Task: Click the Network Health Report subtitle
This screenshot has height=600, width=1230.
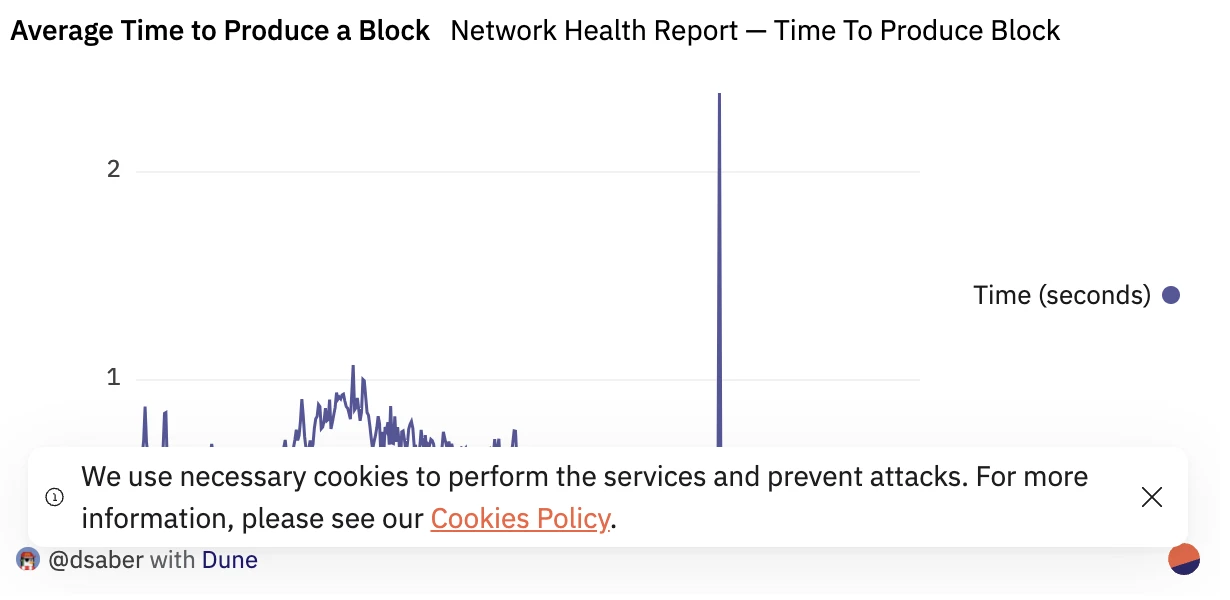Action: pos(755,31)
